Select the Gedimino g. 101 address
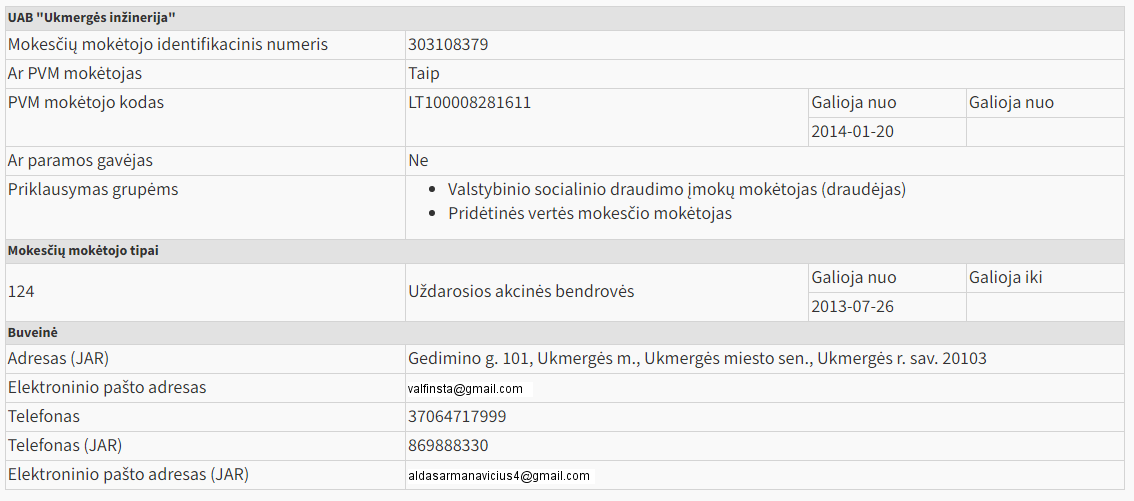Viewport: 1134px width, 501px height. (x=697, y=359)
